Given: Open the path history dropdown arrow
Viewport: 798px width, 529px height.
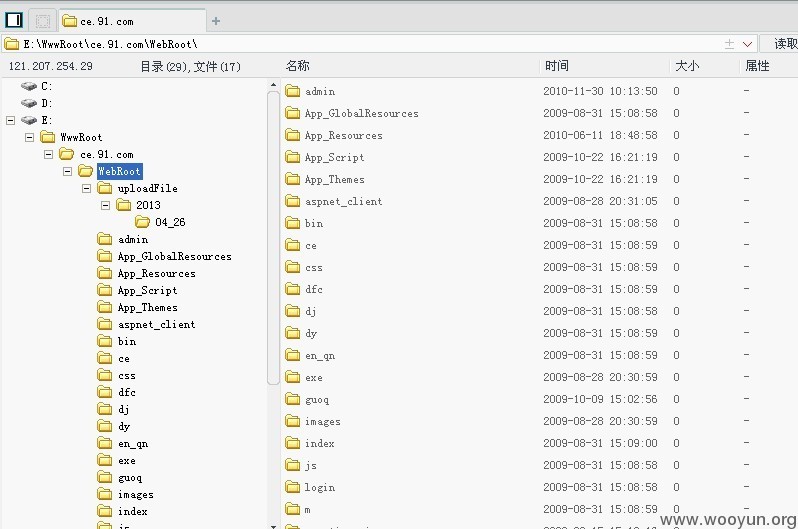Looking at the screenshot, I should click(747, 44).
